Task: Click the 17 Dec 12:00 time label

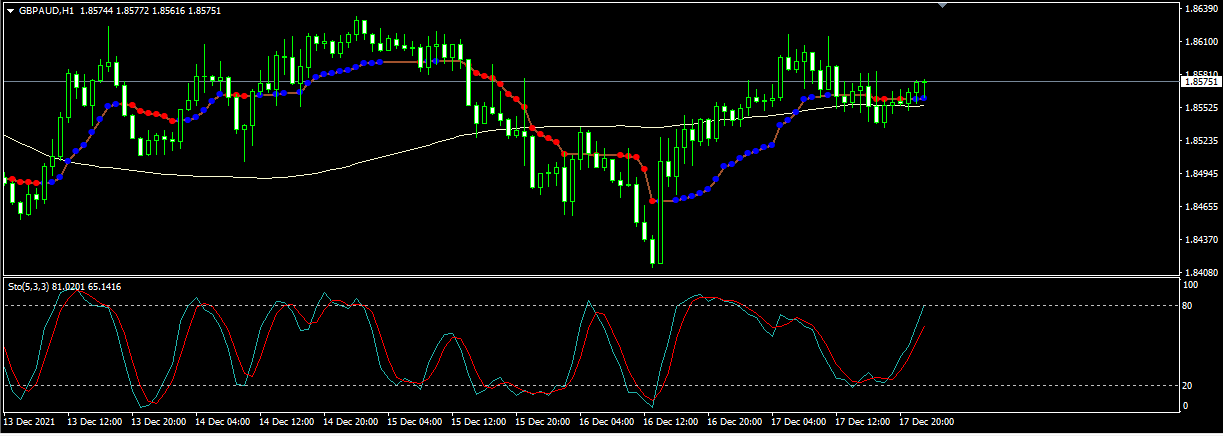Action: point(862,422)
